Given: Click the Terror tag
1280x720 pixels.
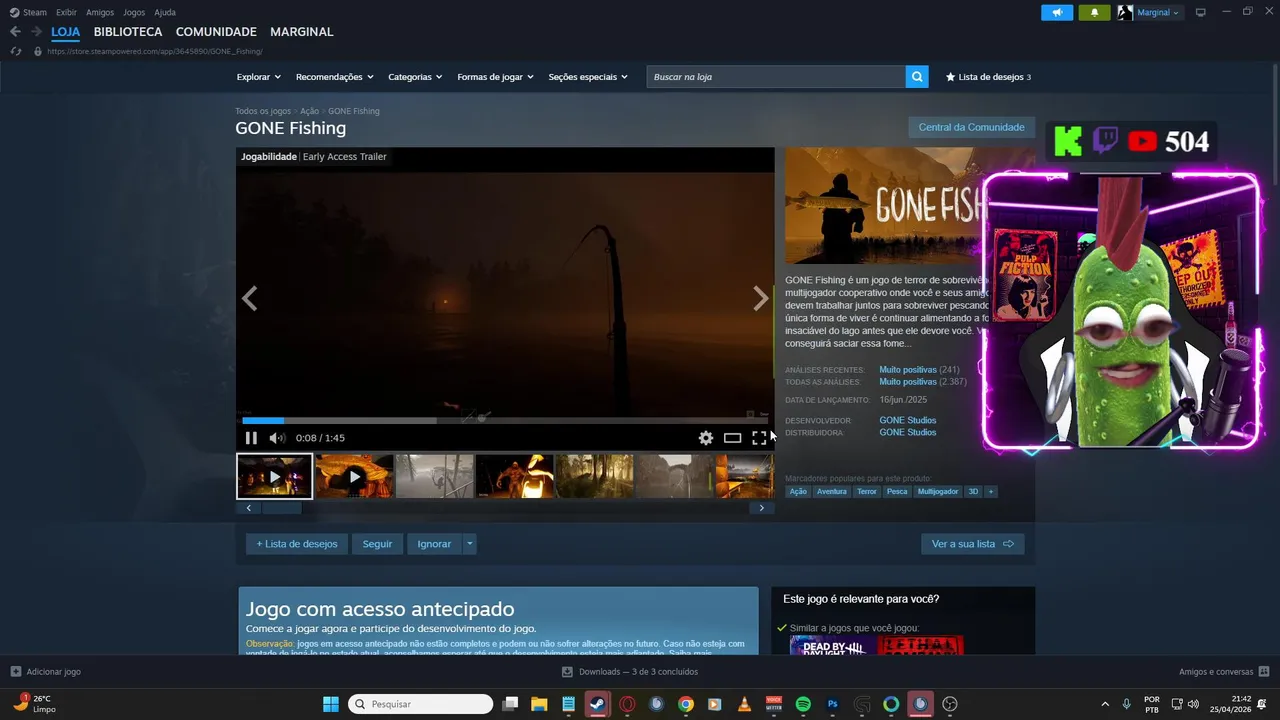Looking at the screenshot, I should (867, 492).
